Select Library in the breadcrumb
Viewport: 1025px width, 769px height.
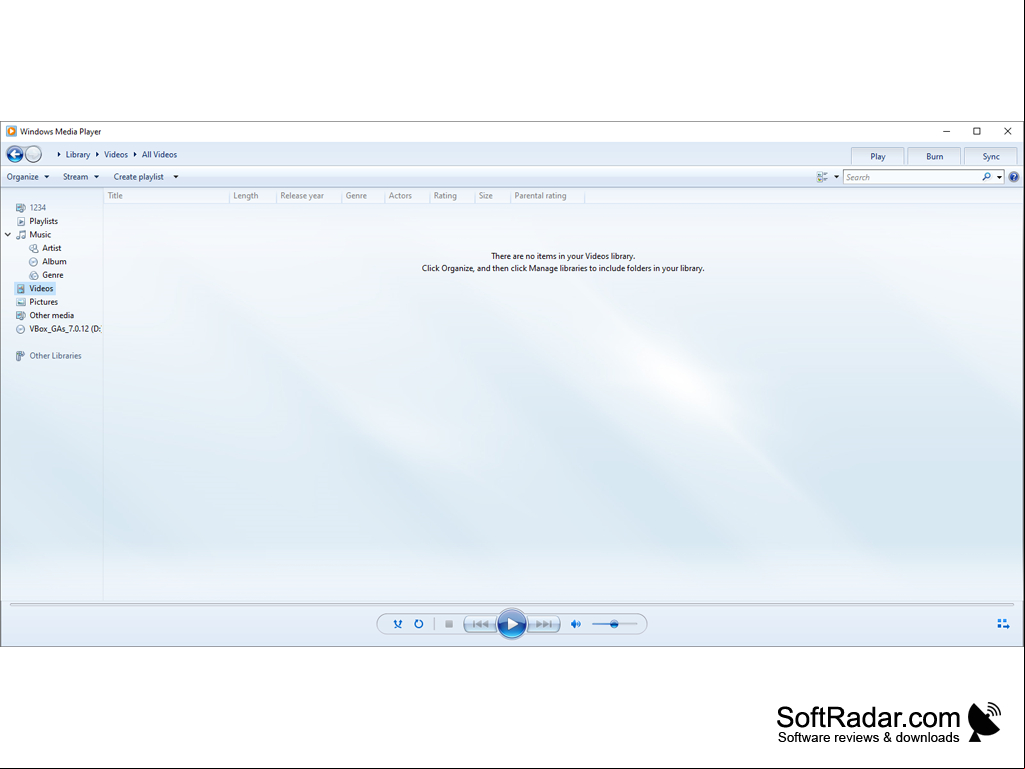[x=78, y=154]
